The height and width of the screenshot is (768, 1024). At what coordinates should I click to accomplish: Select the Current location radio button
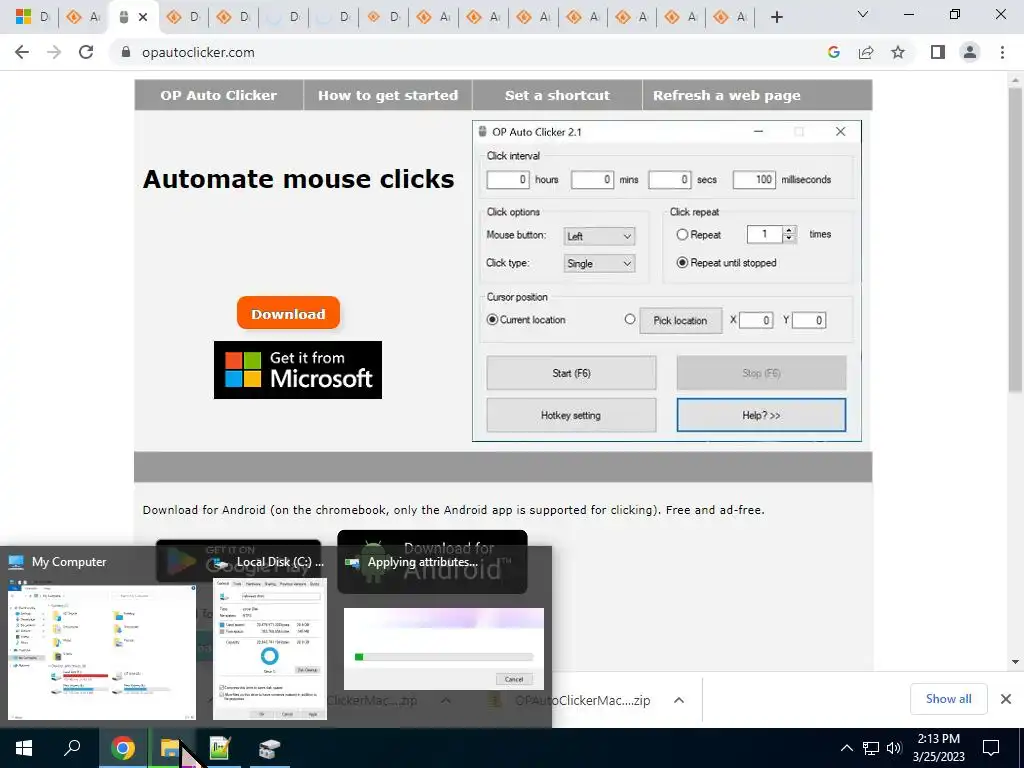(x=492, y=319)
